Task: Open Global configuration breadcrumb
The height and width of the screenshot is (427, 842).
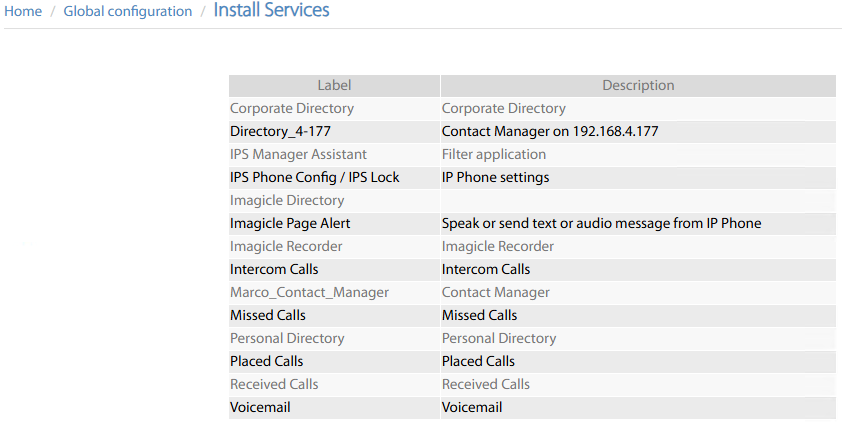Action: tap(127, 12)
